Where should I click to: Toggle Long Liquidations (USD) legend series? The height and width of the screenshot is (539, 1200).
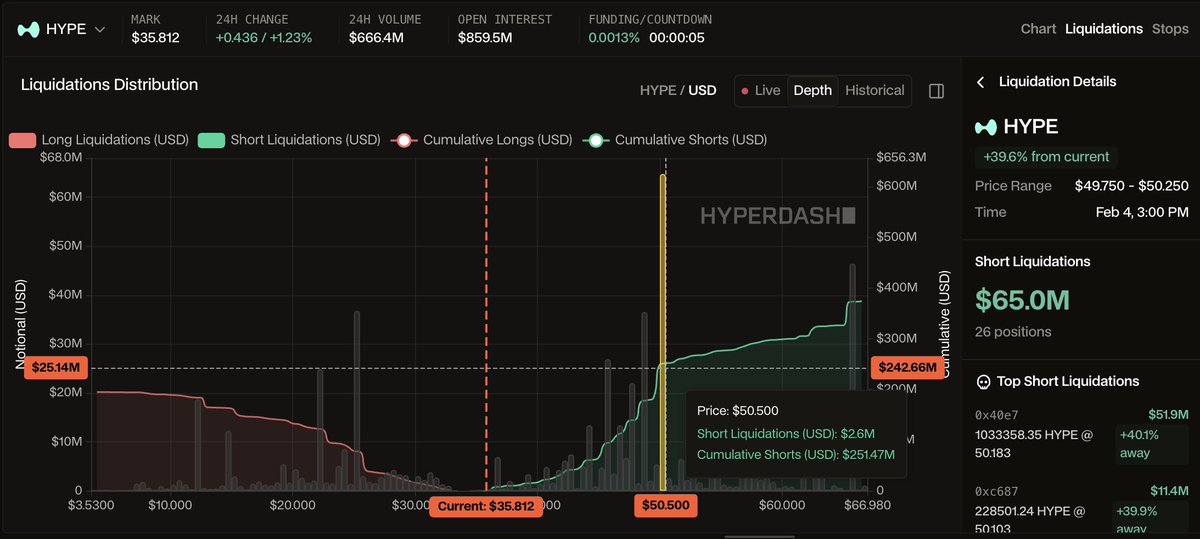101,140
